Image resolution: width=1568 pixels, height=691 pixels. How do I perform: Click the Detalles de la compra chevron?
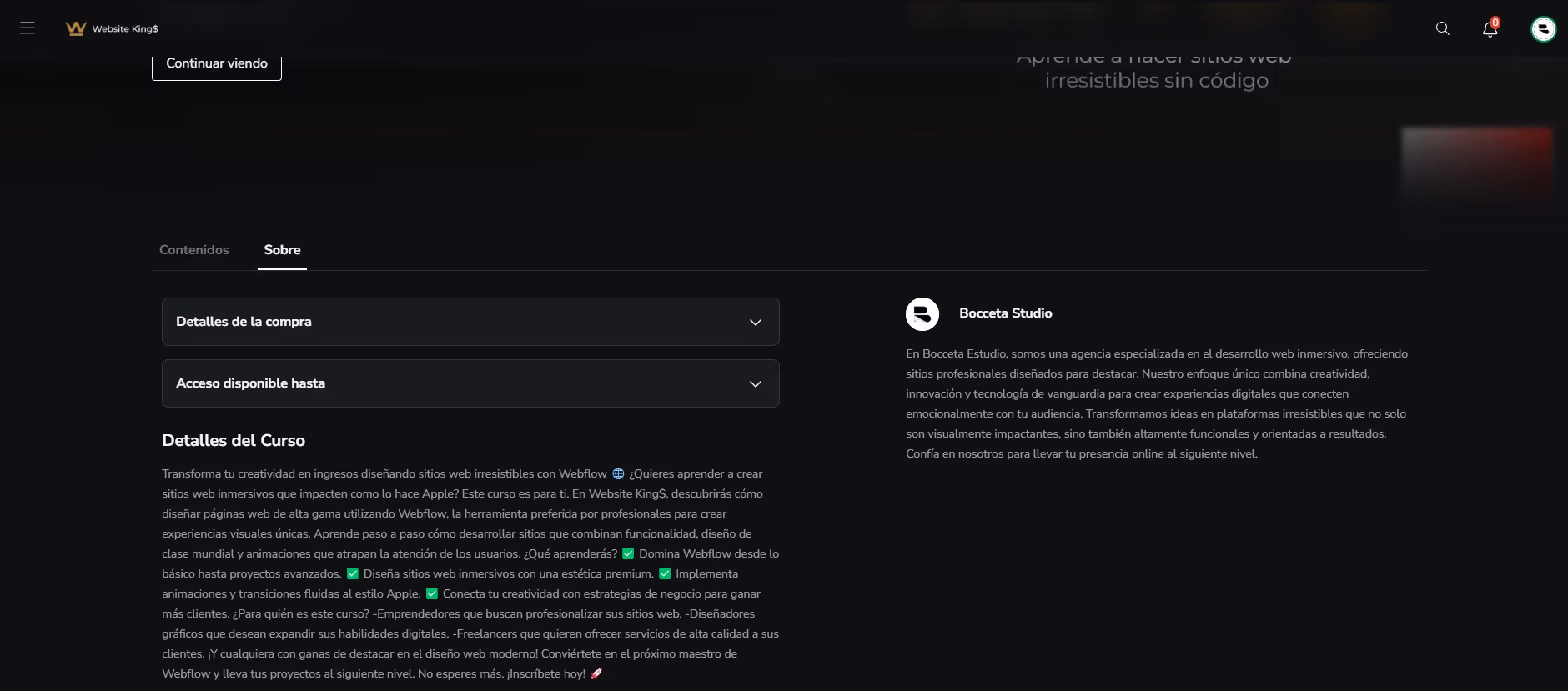pyautogui.click(x=756, y=323)
